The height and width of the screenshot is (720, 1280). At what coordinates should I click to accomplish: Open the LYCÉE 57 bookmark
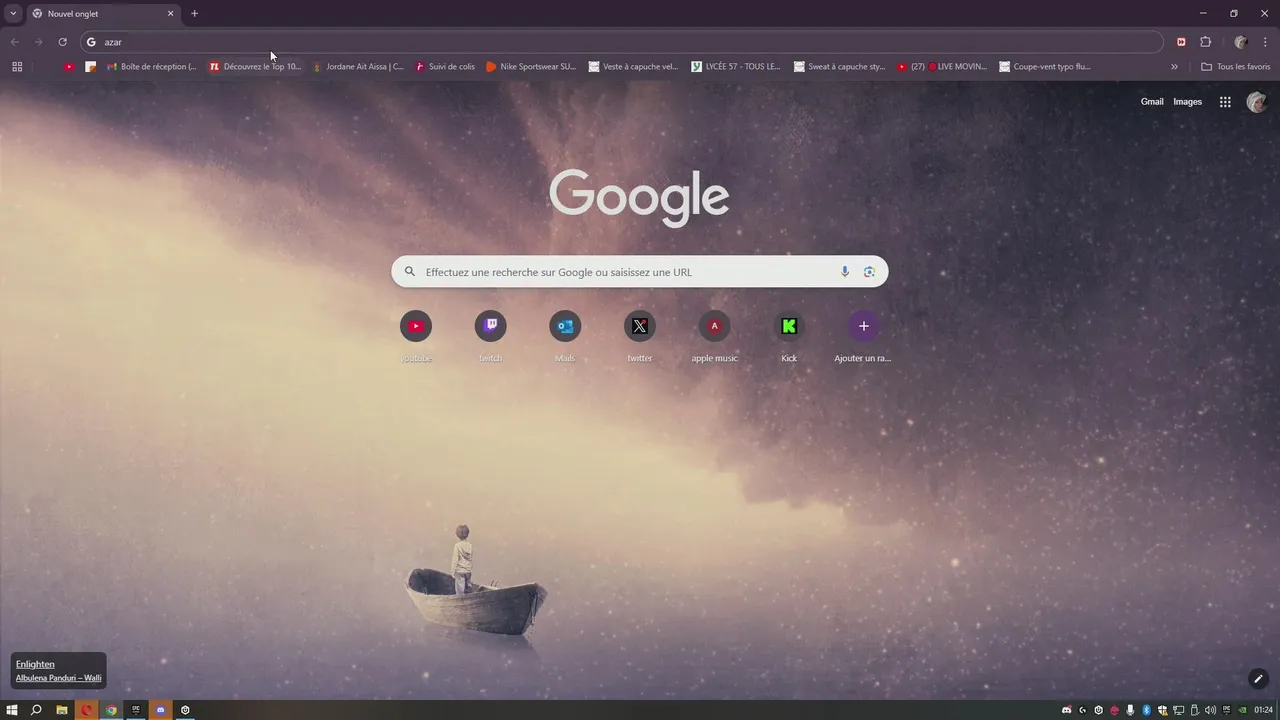click(736, 67)
